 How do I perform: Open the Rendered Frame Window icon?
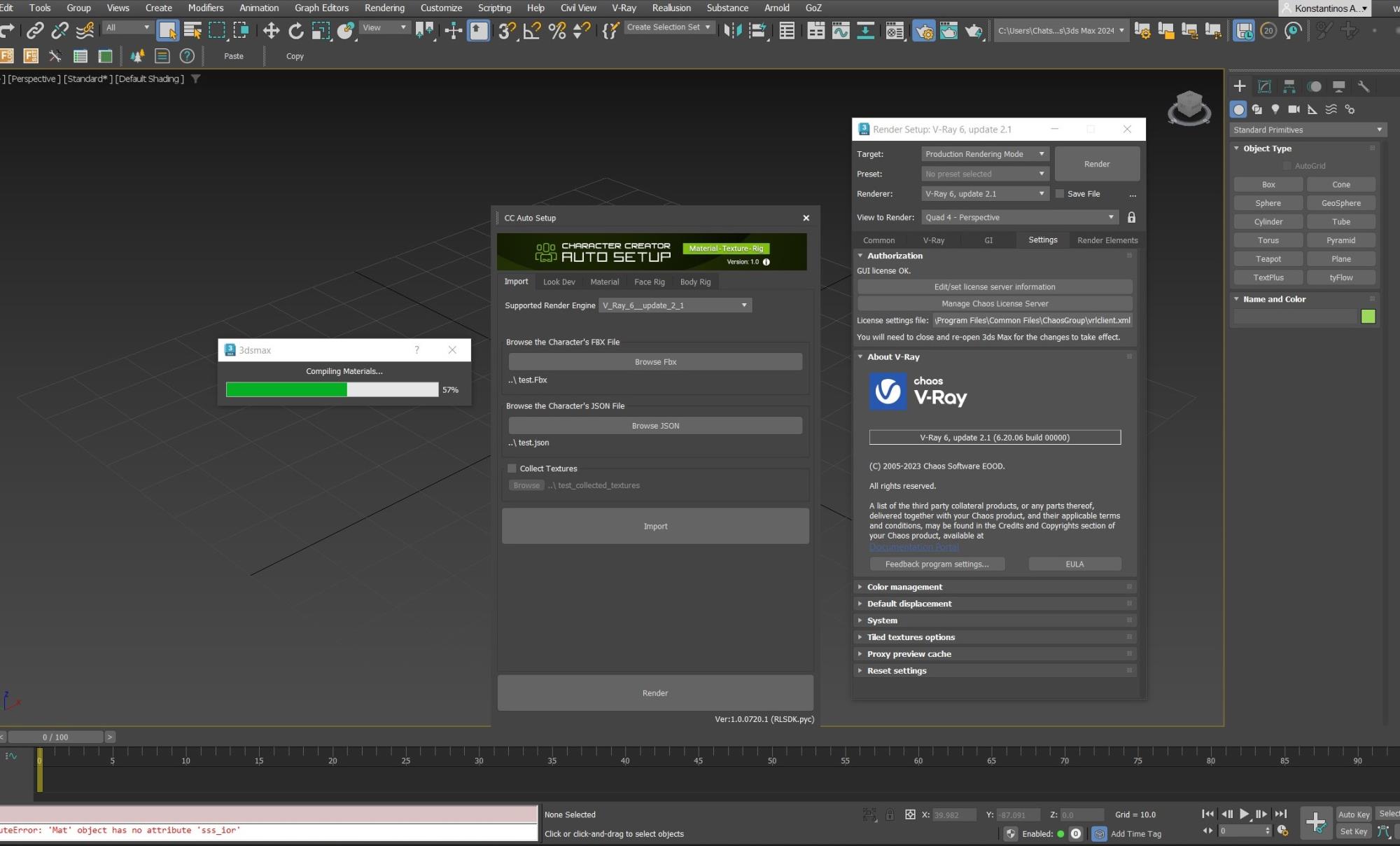[x=948, y=30]
